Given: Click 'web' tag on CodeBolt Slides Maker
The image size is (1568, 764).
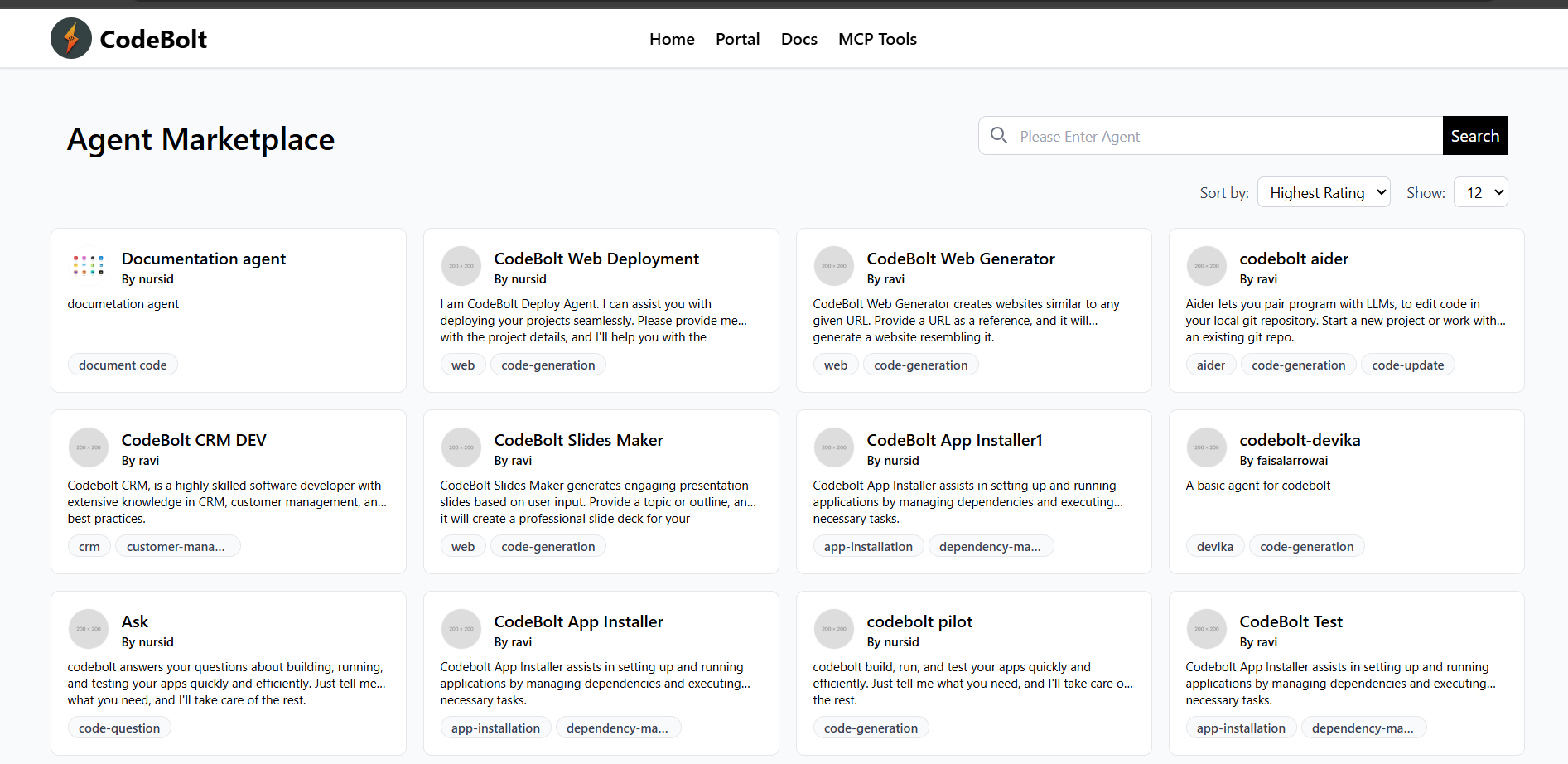Looking at the screenshot, I should (x=463, y=546).
